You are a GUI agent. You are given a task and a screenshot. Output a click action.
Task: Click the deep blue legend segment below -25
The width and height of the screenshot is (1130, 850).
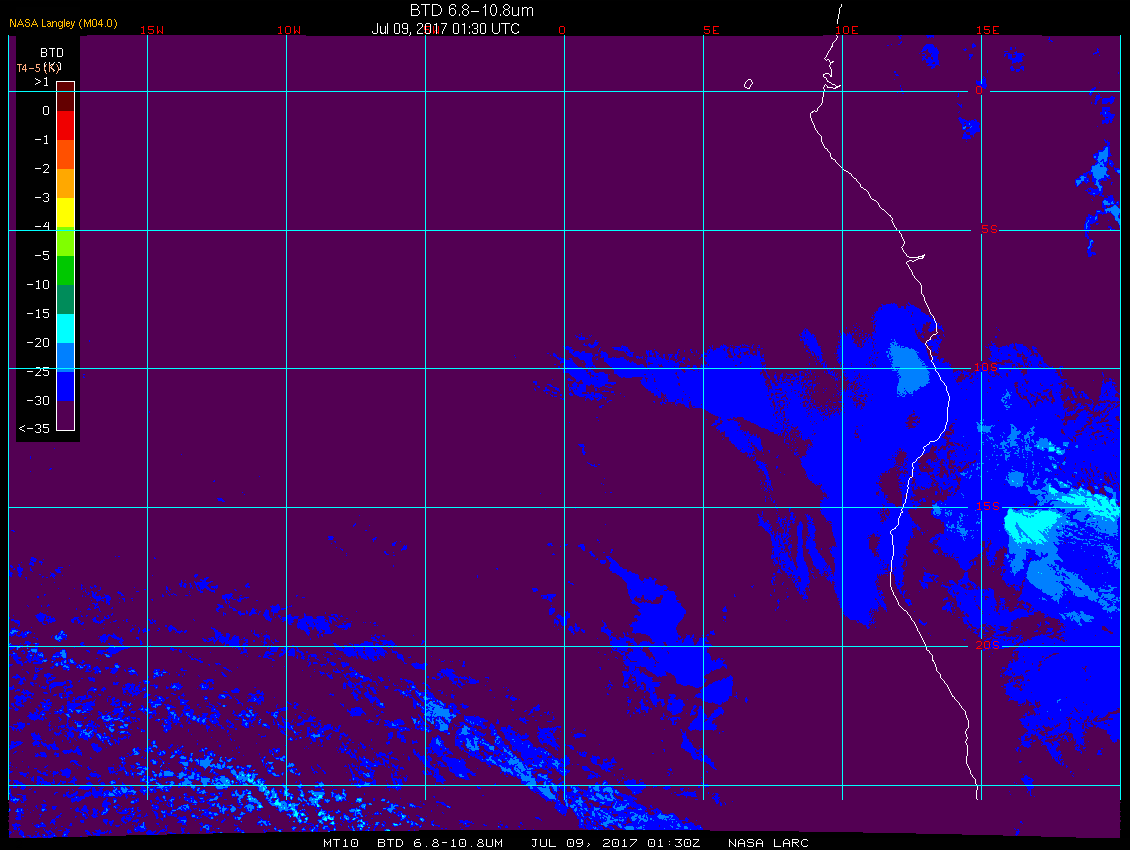point(66,386)
